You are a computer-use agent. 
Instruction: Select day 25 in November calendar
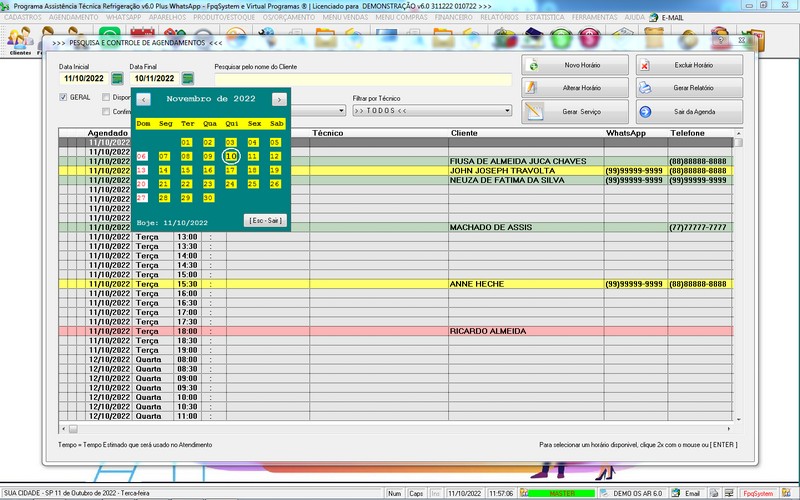tap(253, 184)
